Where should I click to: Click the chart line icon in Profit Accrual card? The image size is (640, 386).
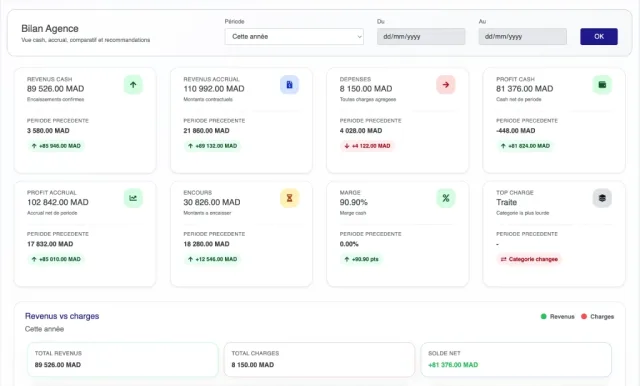coord(133,198)
